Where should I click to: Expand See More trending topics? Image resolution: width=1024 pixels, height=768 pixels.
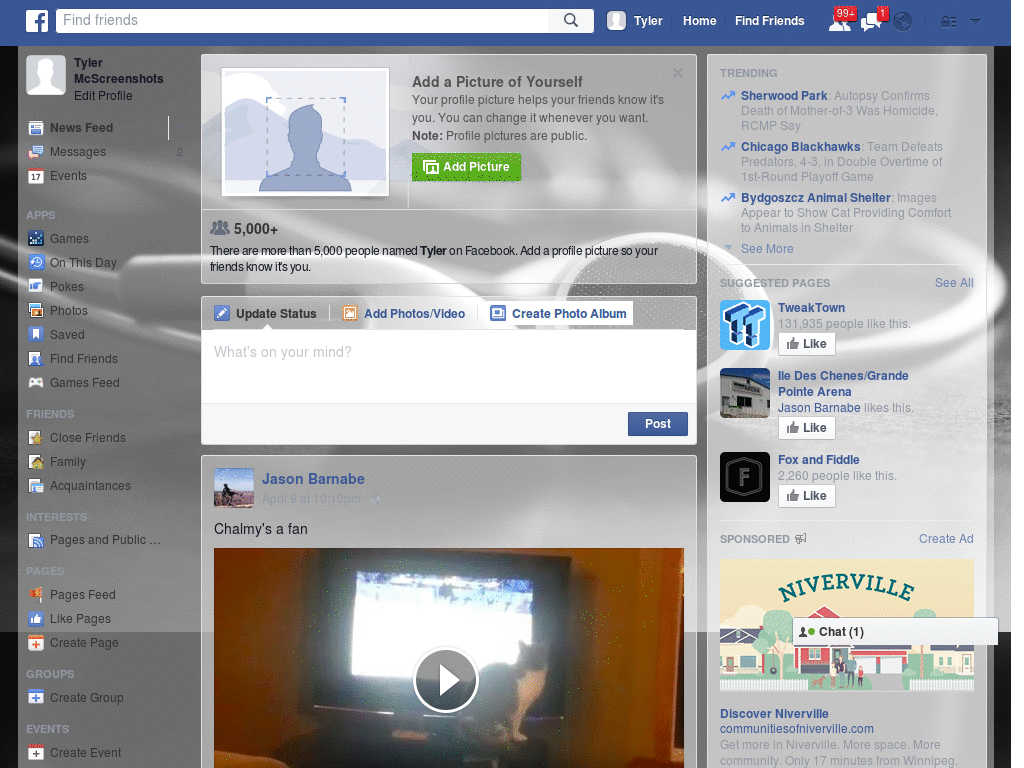click(x=767, y=249)
